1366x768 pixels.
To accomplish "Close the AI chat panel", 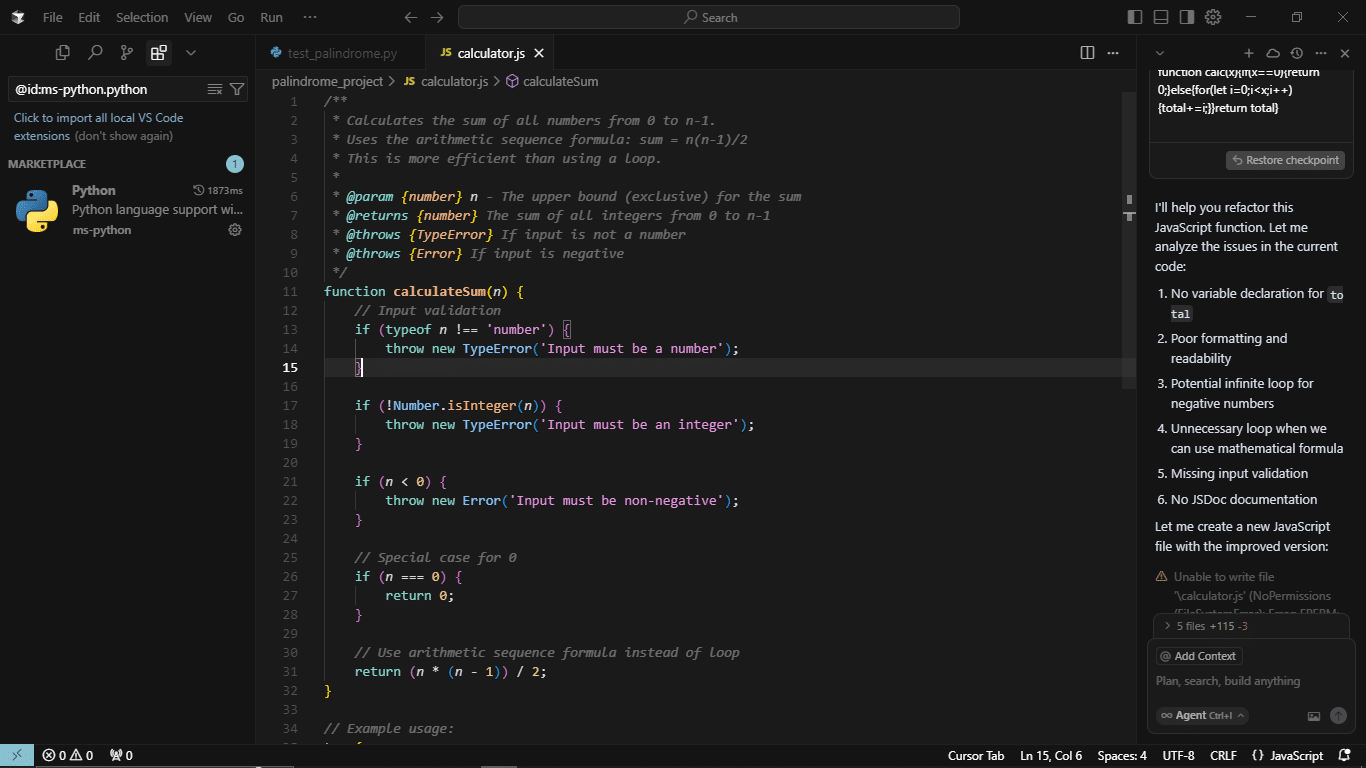I will (x=1345, y=53).
